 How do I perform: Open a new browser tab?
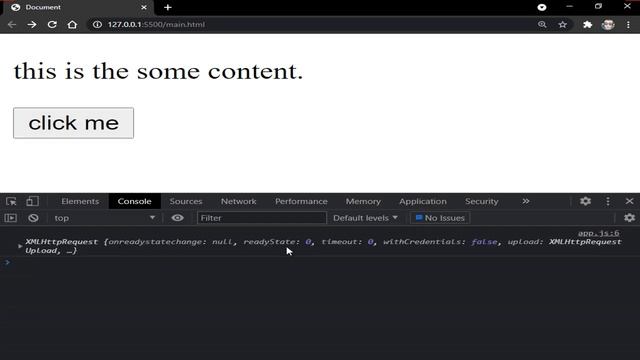point(168,7)
